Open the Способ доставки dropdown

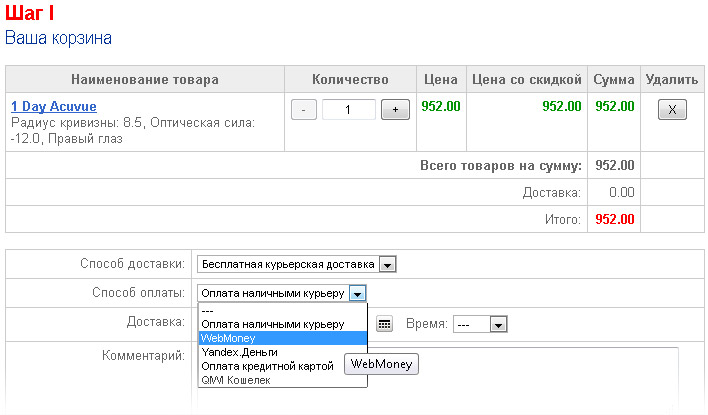(296, 264)
